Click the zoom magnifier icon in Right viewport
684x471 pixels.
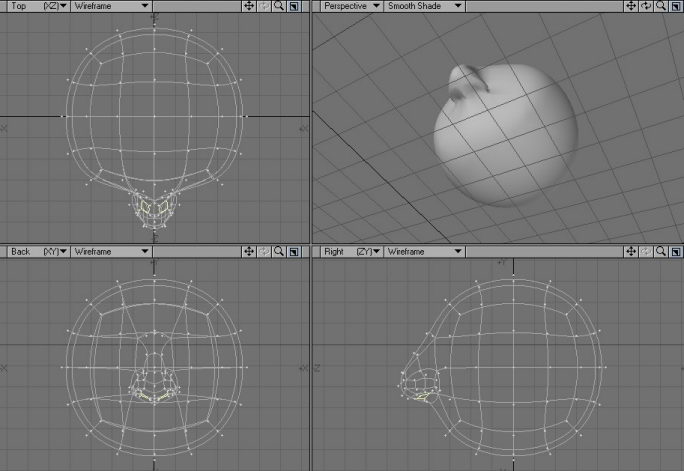click(x=661, y=252)
